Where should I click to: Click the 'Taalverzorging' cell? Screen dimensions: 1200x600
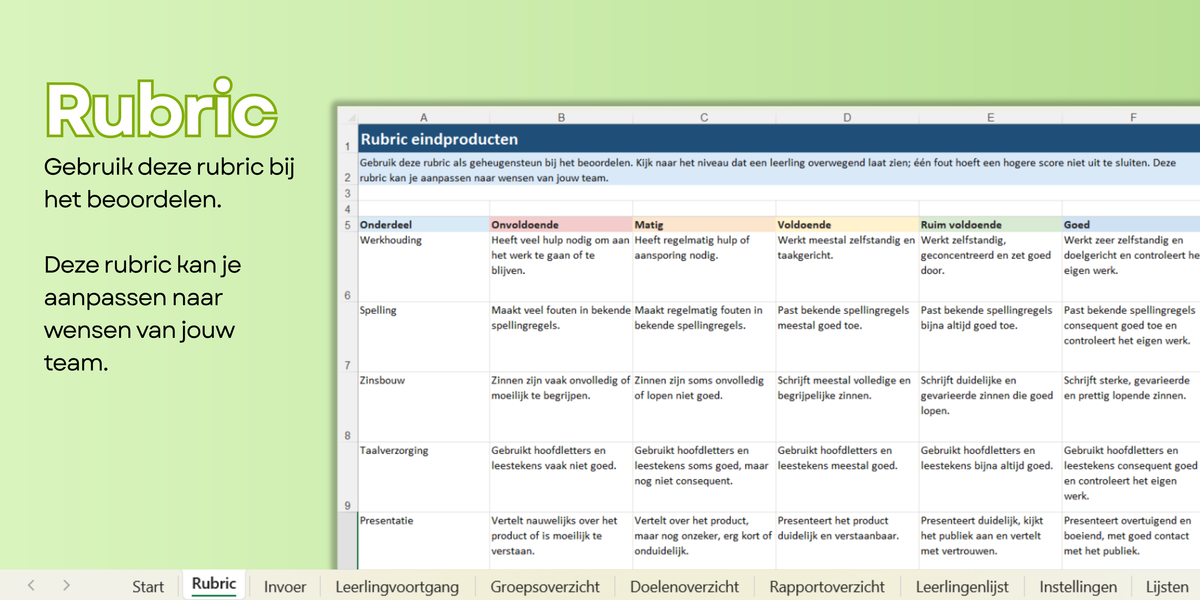[423, 477]
